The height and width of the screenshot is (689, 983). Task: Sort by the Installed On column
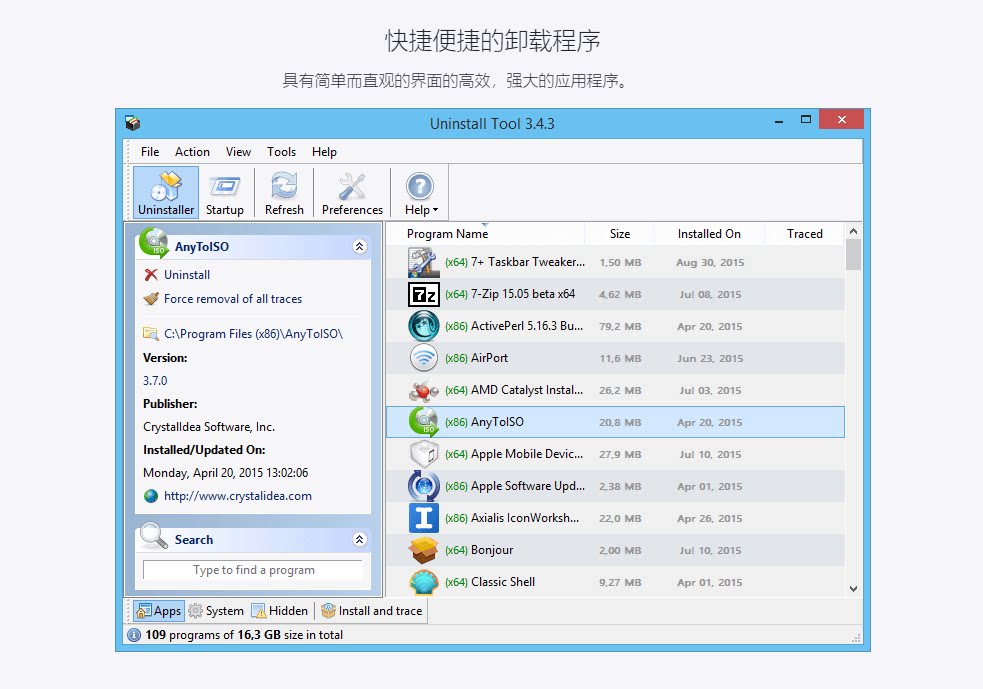(x=709, y=234)
